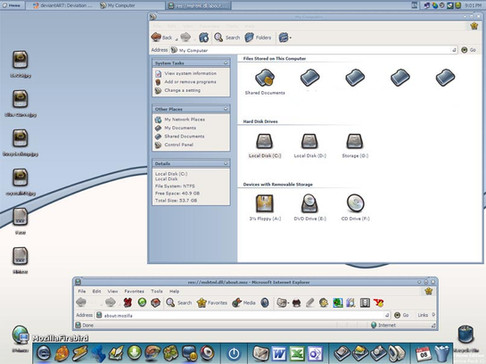The width and height of the screenshot is (486, 364).
Task: Open Control Panel from Other Places
Action: 179,145
